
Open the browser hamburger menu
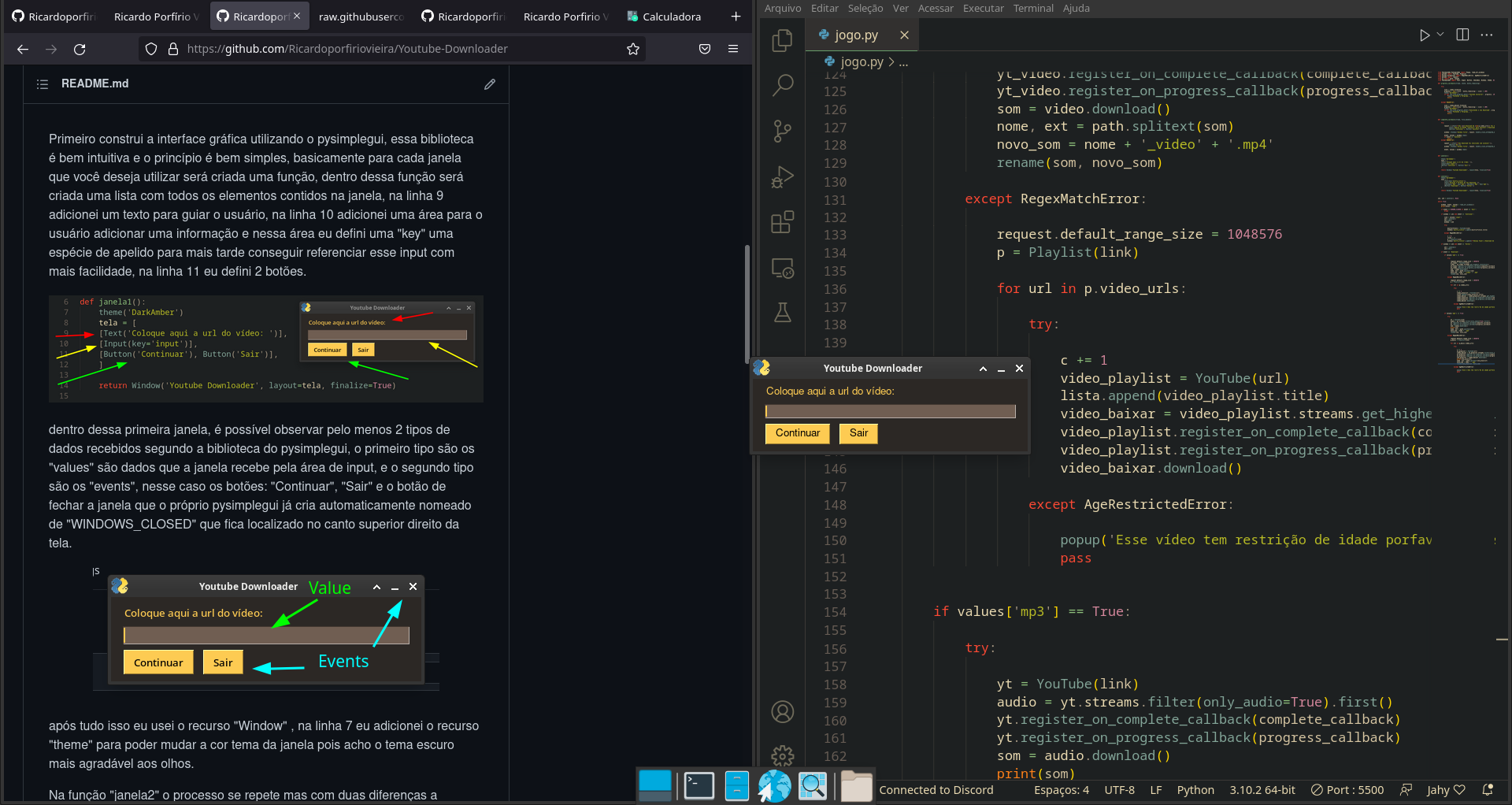(x=733, y=49)
